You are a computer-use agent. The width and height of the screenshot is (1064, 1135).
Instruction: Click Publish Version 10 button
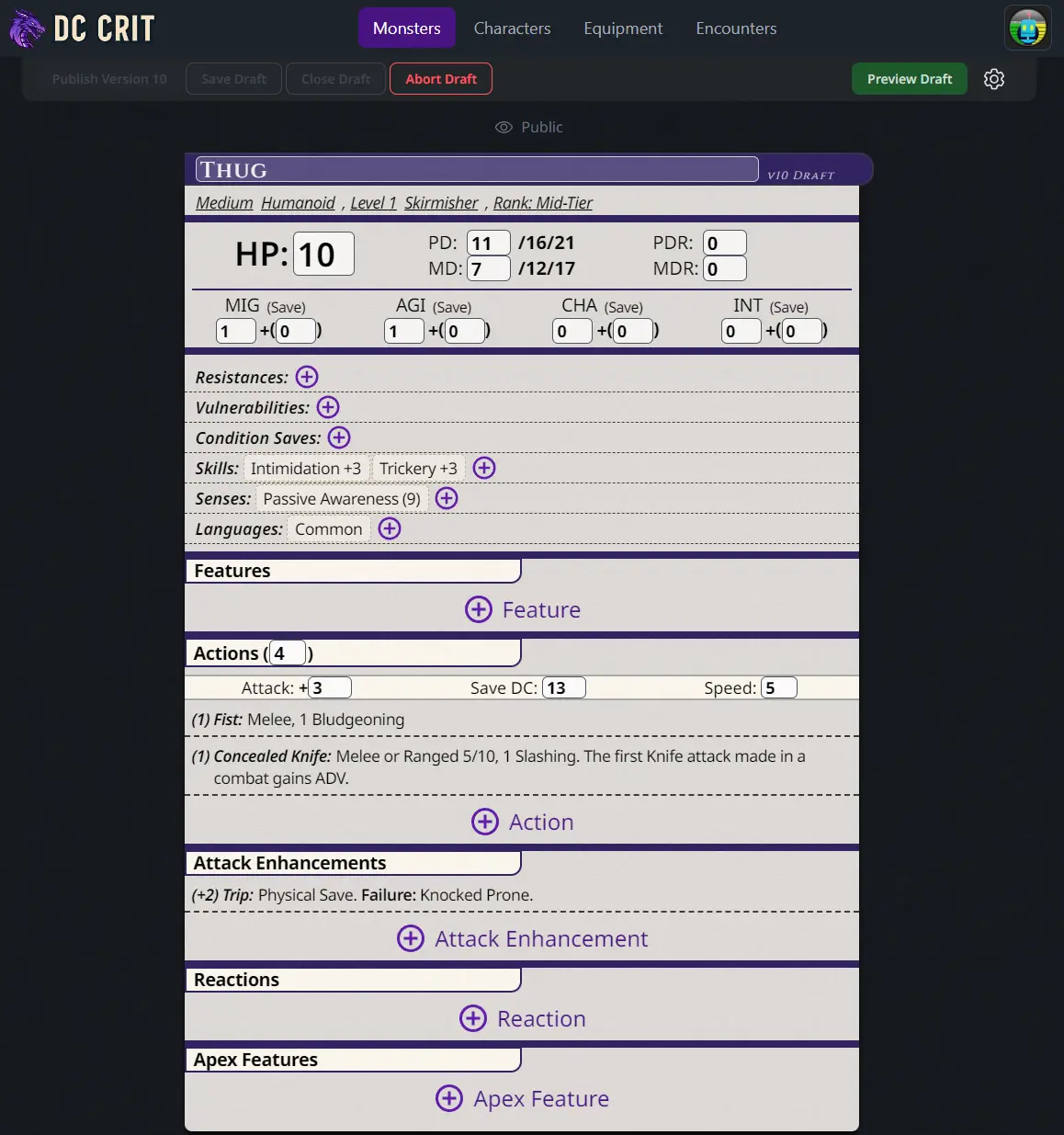[x=109, y=79]
